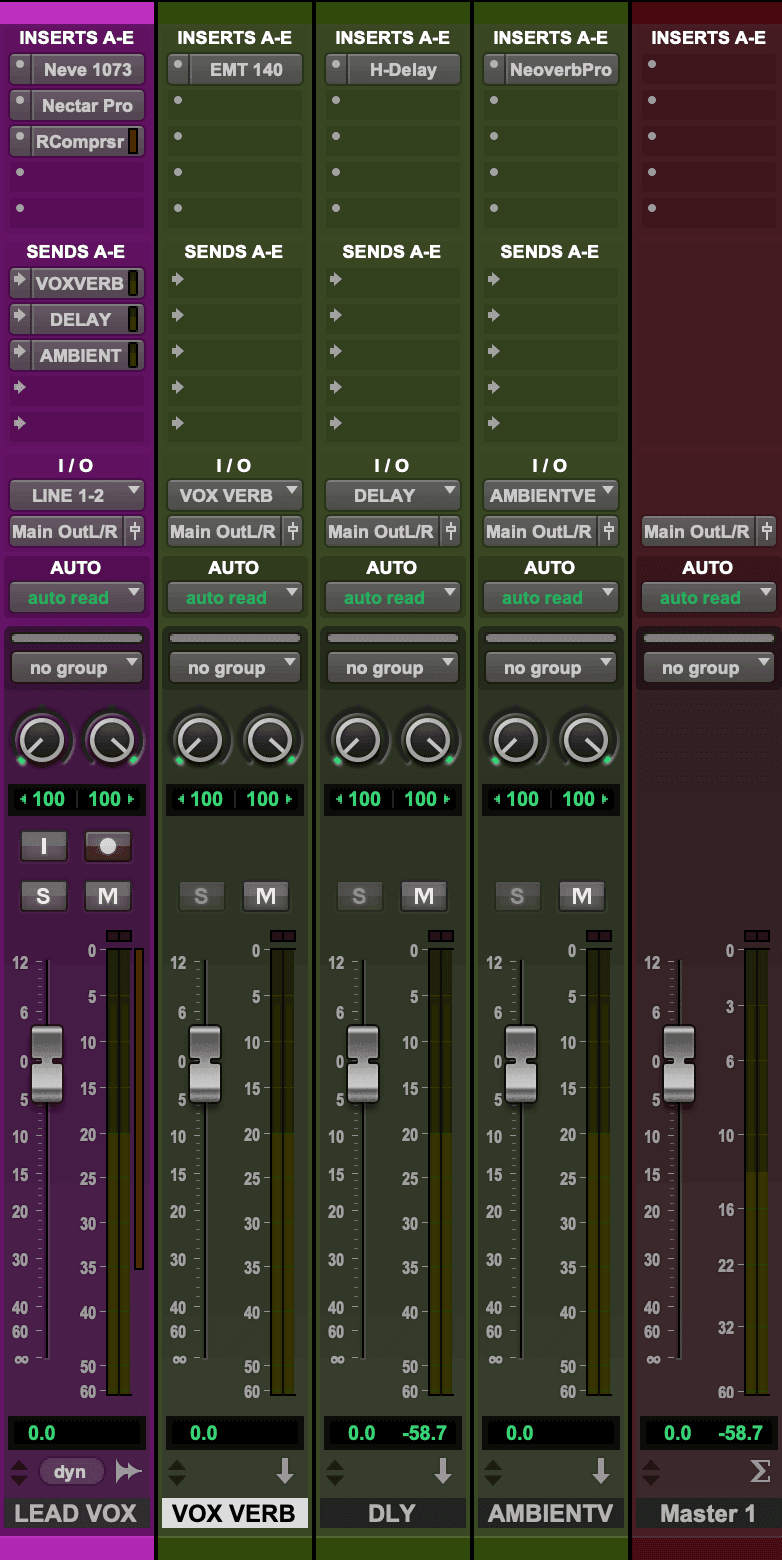
Task: Solo the VOX VERB track
Action: (x=202, y=896)
